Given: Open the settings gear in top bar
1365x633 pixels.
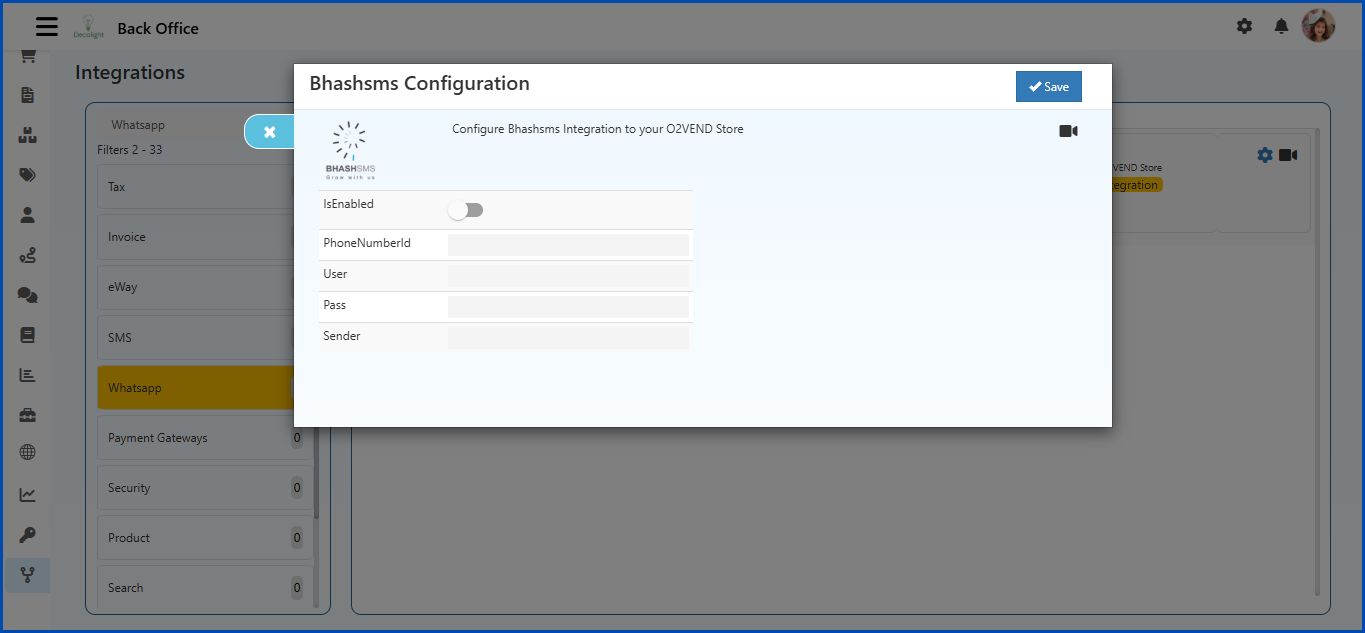Looking at the screenshot, I should tap(1244, 26).
